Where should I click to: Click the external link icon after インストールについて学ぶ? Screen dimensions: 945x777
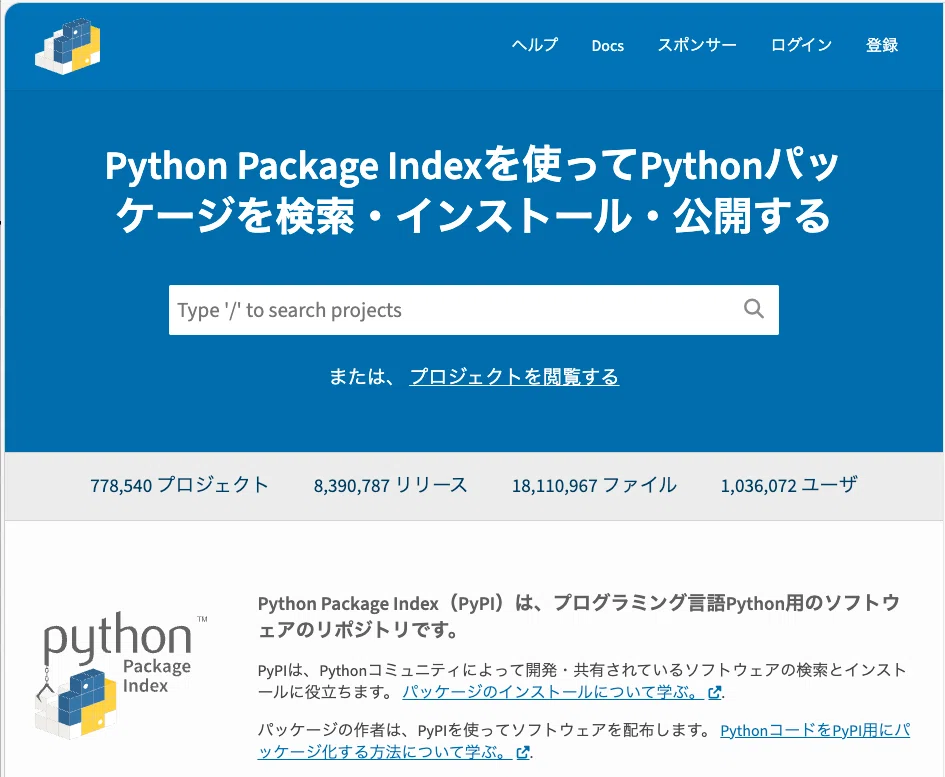tap(715, 693)
